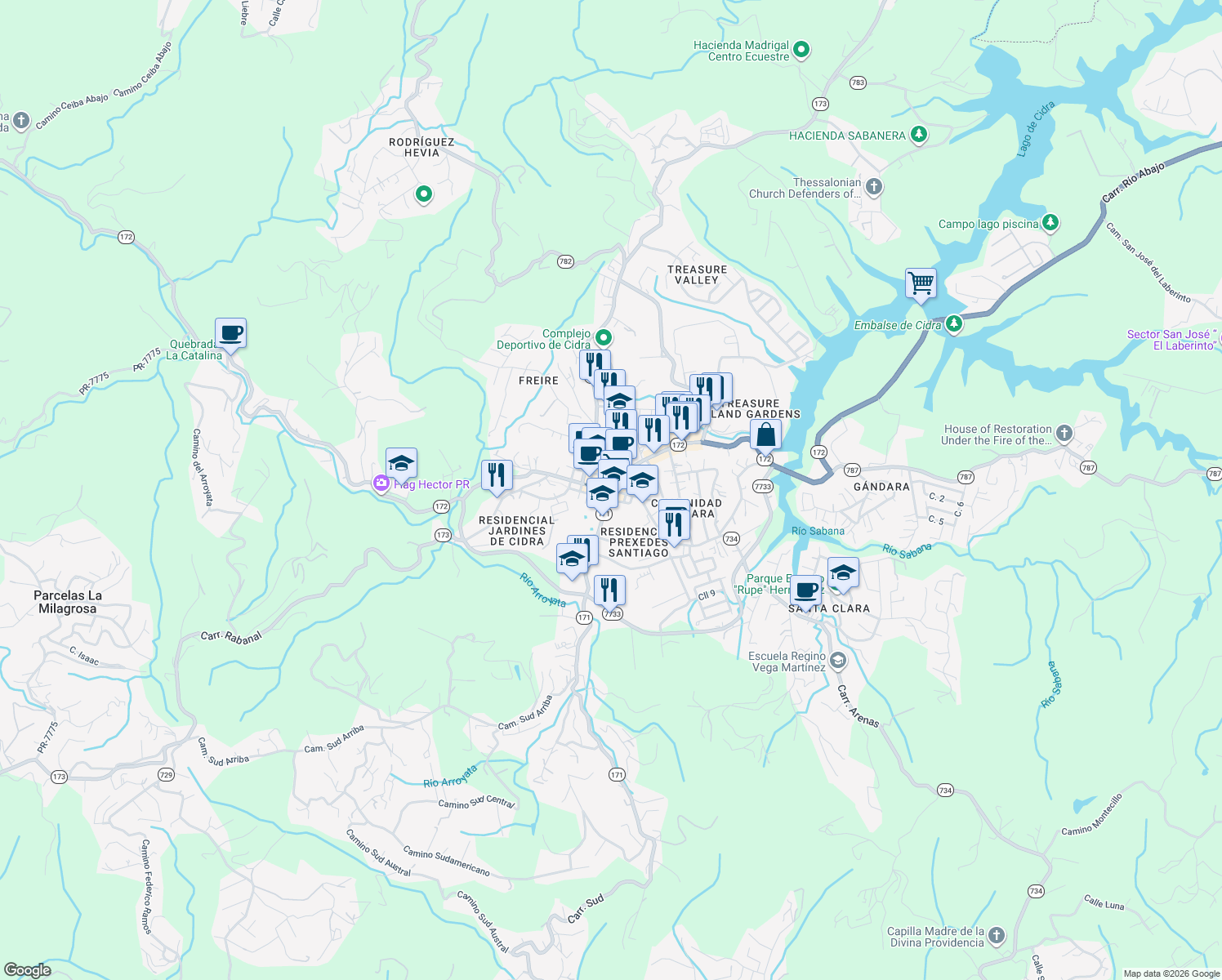Click the tree icon for Complejo Deportivo de Cidra
Viewport: 1222px width, 980px height.
(x=604, y=336)
